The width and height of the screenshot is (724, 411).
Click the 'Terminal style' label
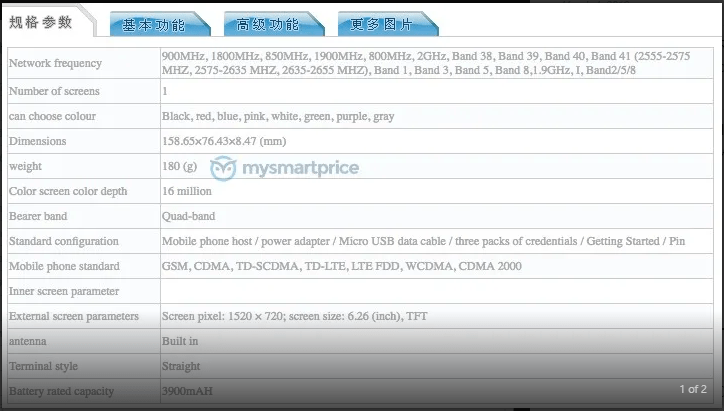pyautogui.click(x=43, y=366)
